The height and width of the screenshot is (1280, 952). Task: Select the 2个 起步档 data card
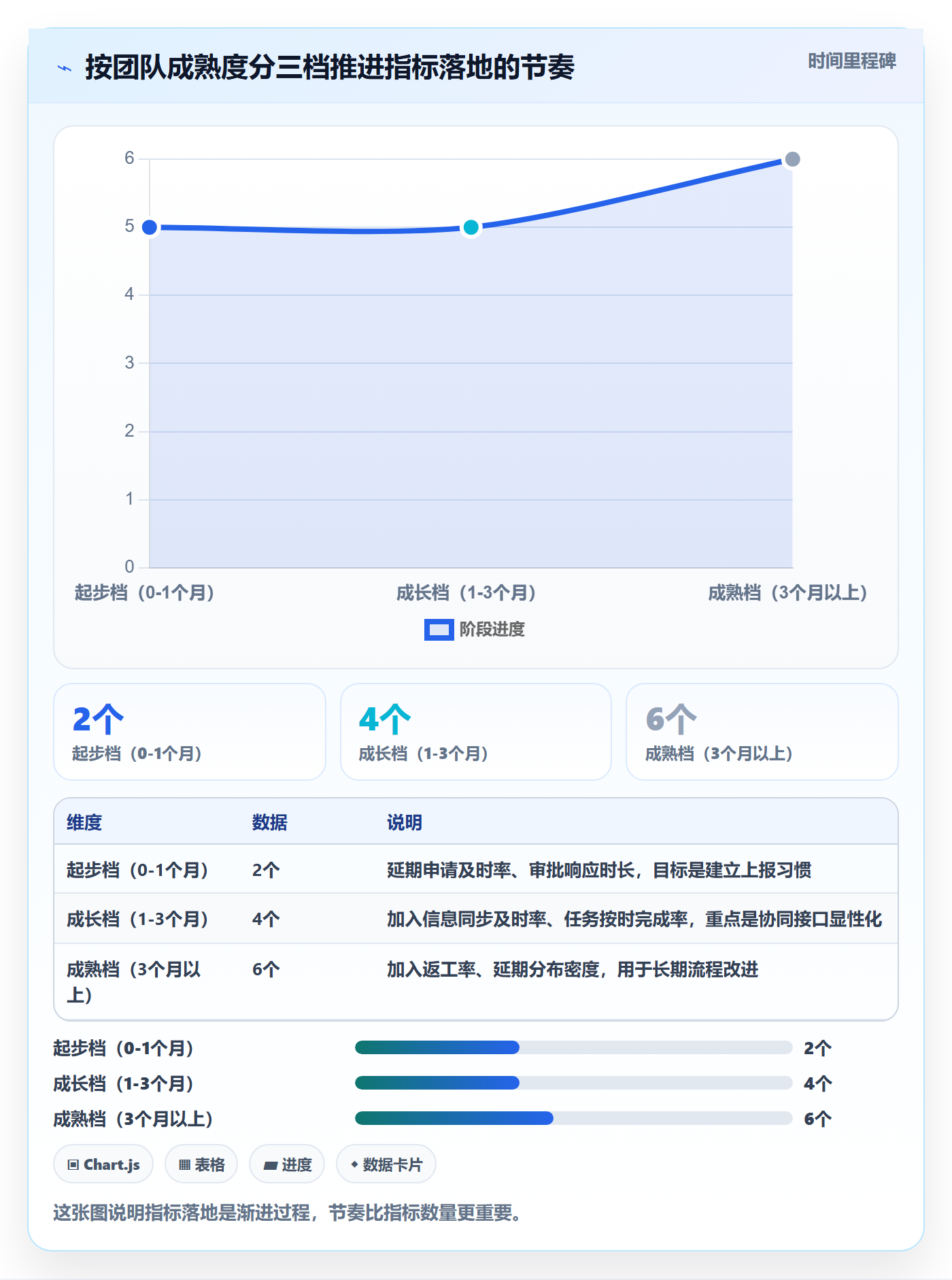(x=190, y=732)
